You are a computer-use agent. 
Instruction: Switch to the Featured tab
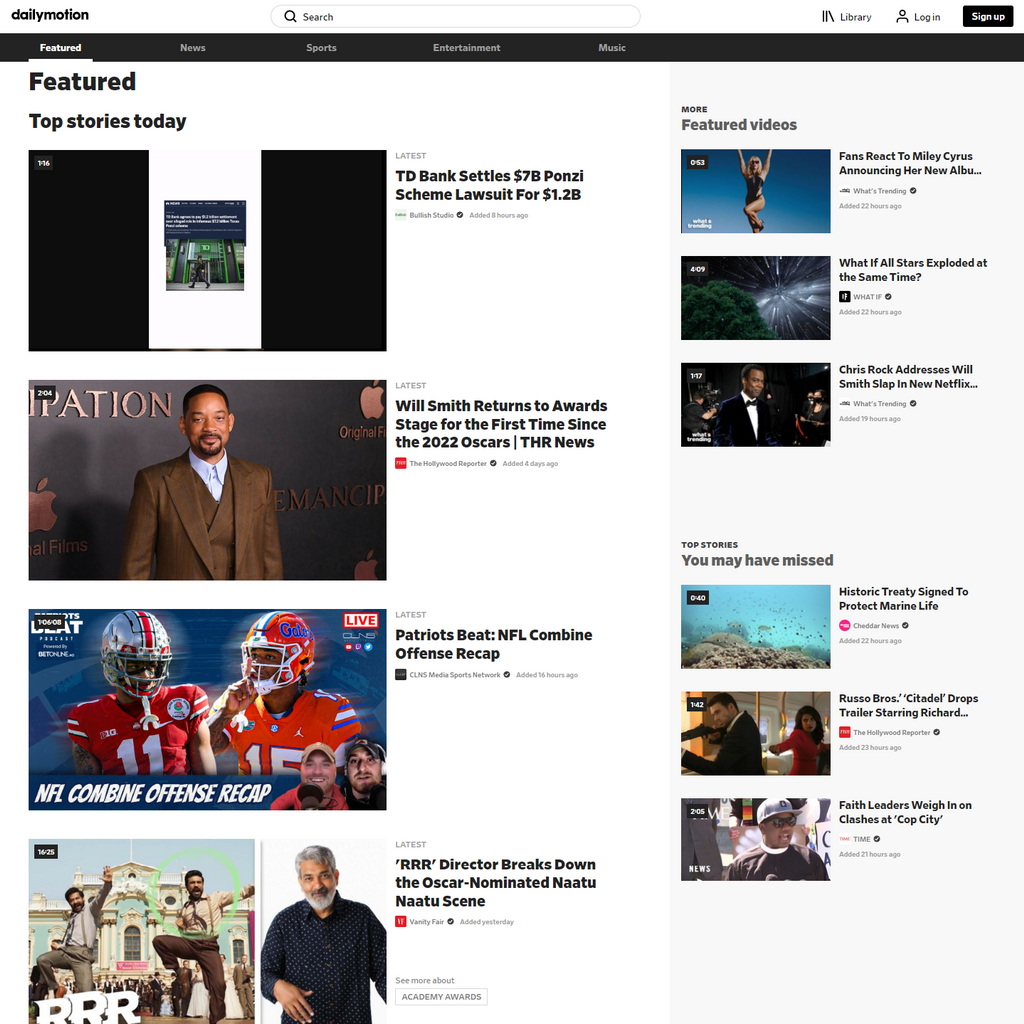tap(61, 48)
